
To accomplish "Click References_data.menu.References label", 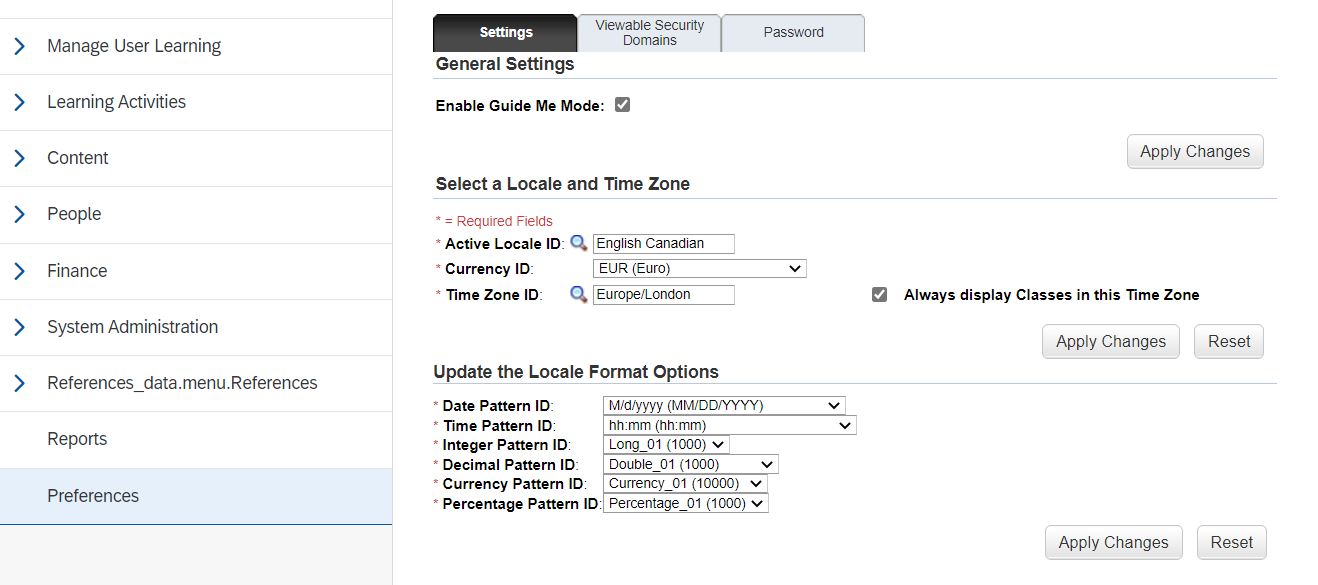I will pos(182,383).
